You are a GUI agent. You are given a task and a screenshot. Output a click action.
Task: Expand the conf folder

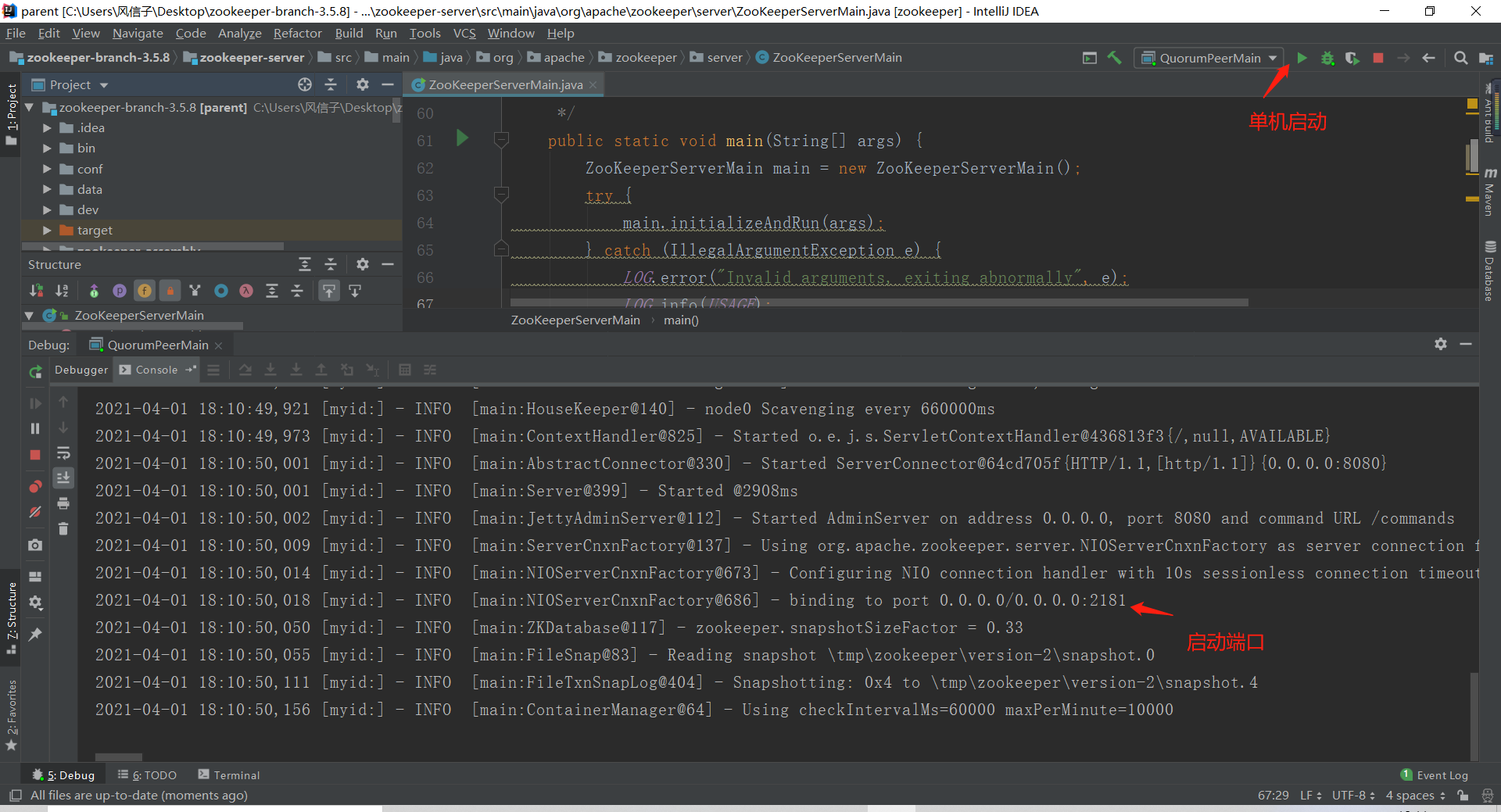pyautogui.click(x=47, y=169)
